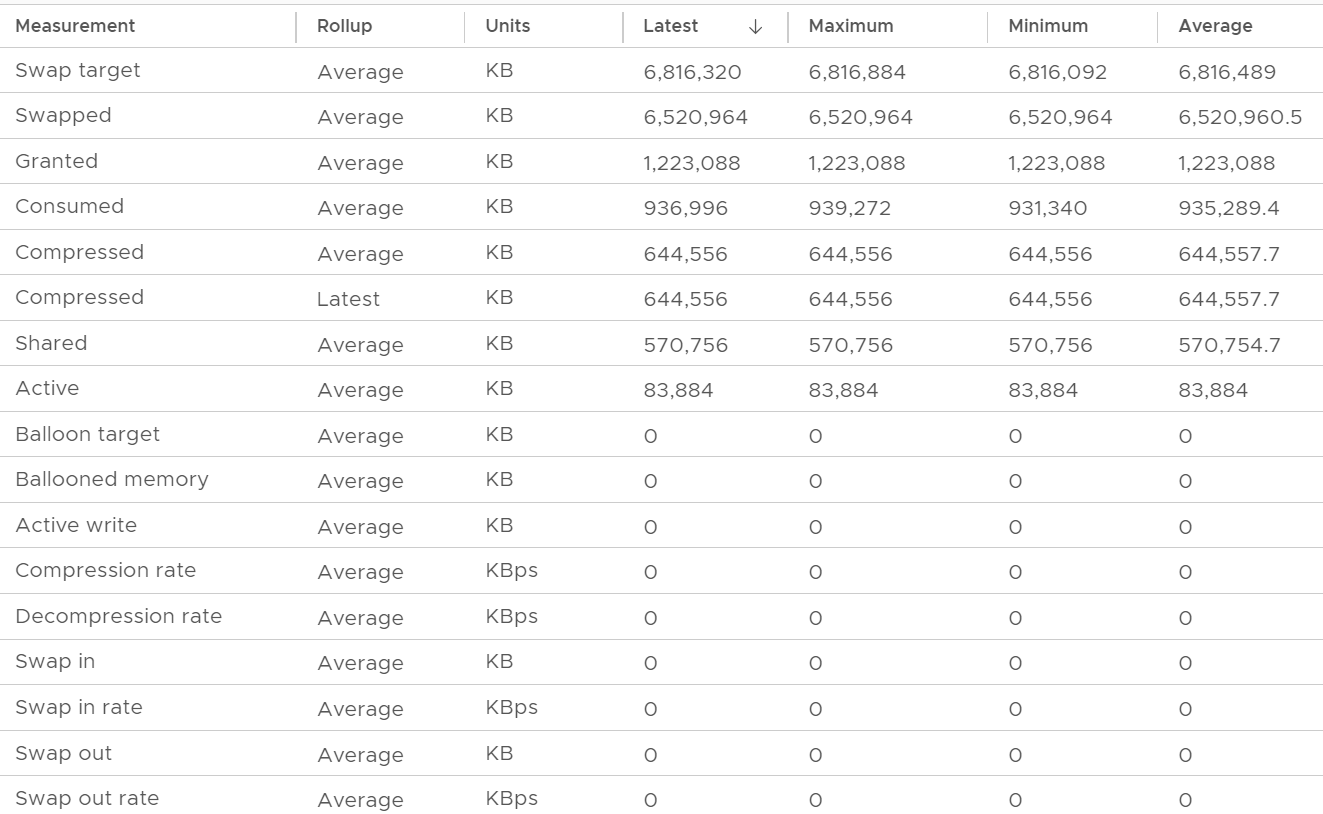Image resolution: width=1323 pixels, height=814 pixels.
Task: Sort by the Average column header
Action: tap(1215, 26)
